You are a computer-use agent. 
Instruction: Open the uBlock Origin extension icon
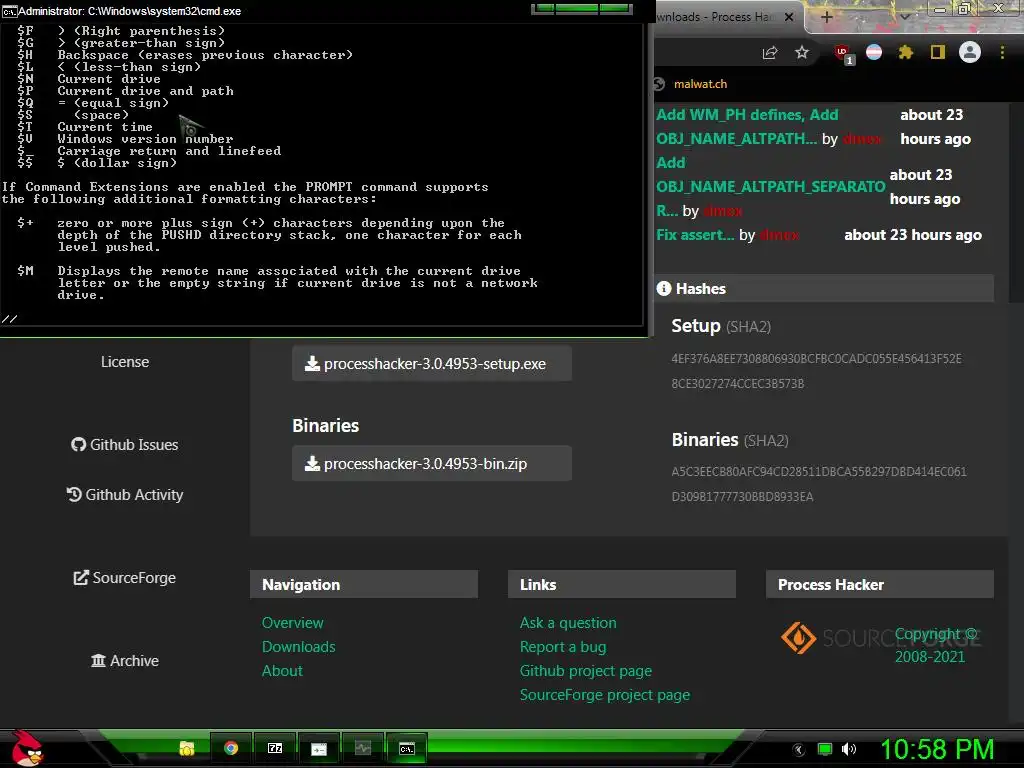pyautogui.click(x=842, y=53)
